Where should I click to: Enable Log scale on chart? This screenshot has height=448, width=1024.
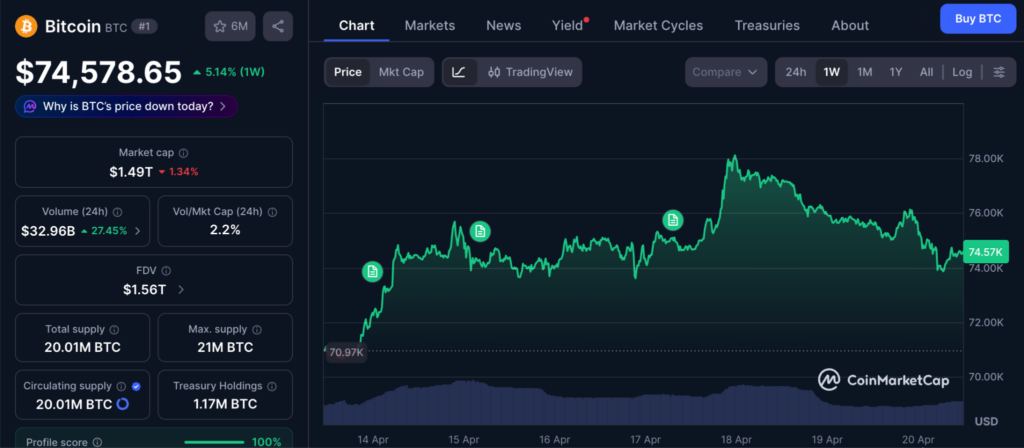[961, 72]
